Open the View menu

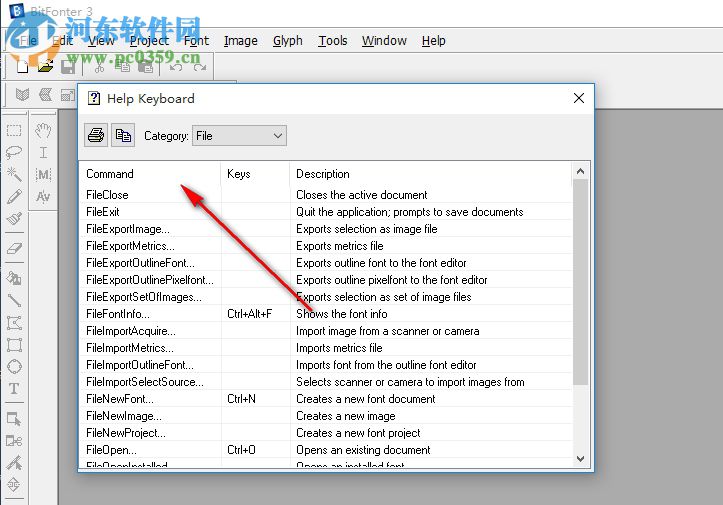pos(101,41)
